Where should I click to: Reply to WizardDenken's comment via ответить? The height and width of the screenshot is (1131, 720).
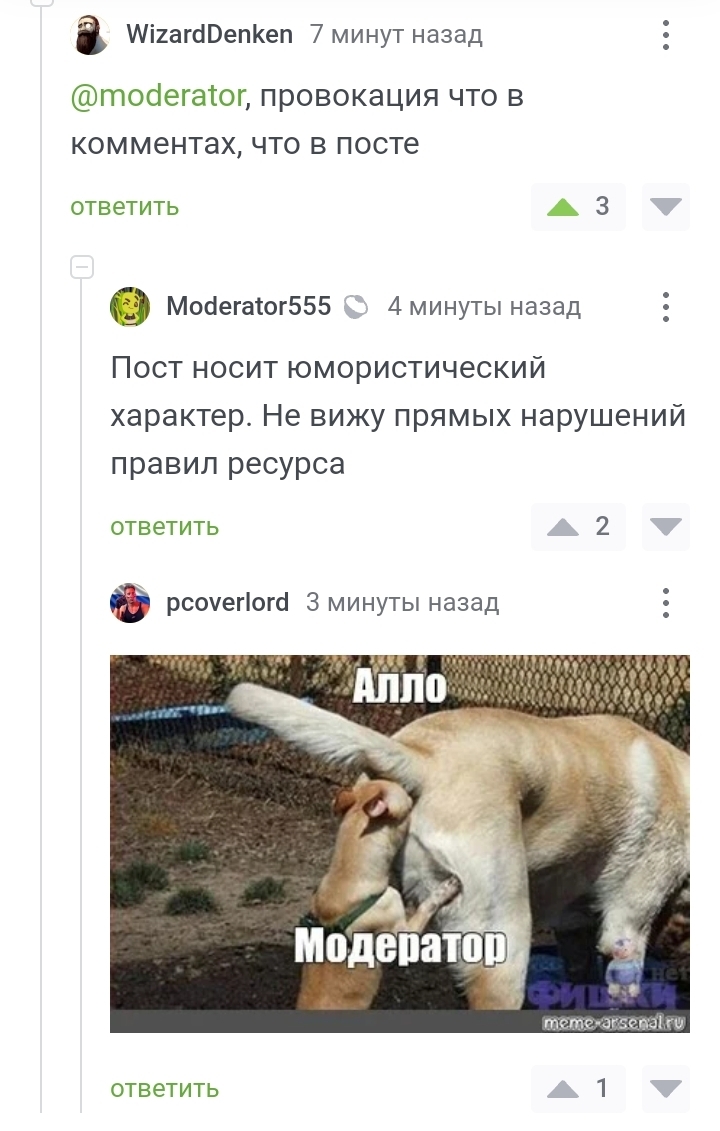[124, 207]
